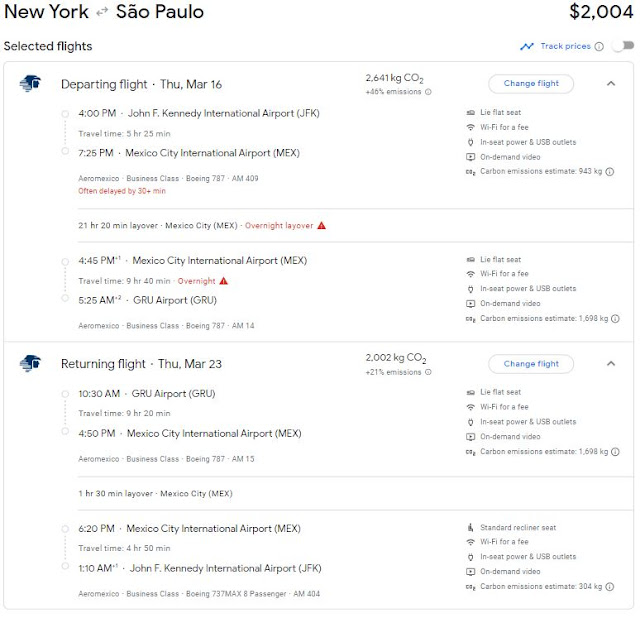Screen dimensions: 640x618
Task: Click info icon beside 943 kg estimate
Action: click(614, 172)
